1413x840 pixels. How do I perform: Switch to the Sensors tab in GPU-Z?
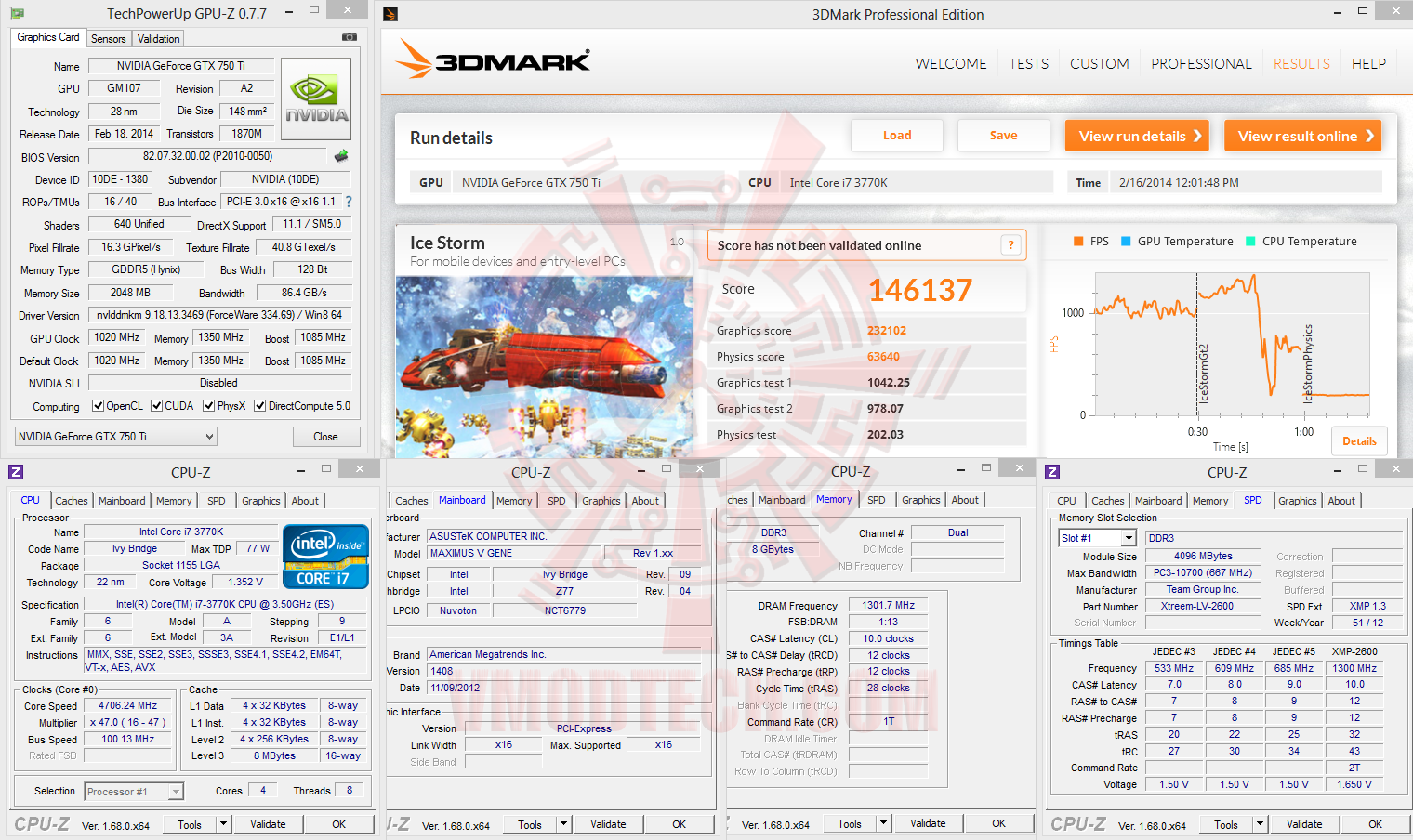109,39
